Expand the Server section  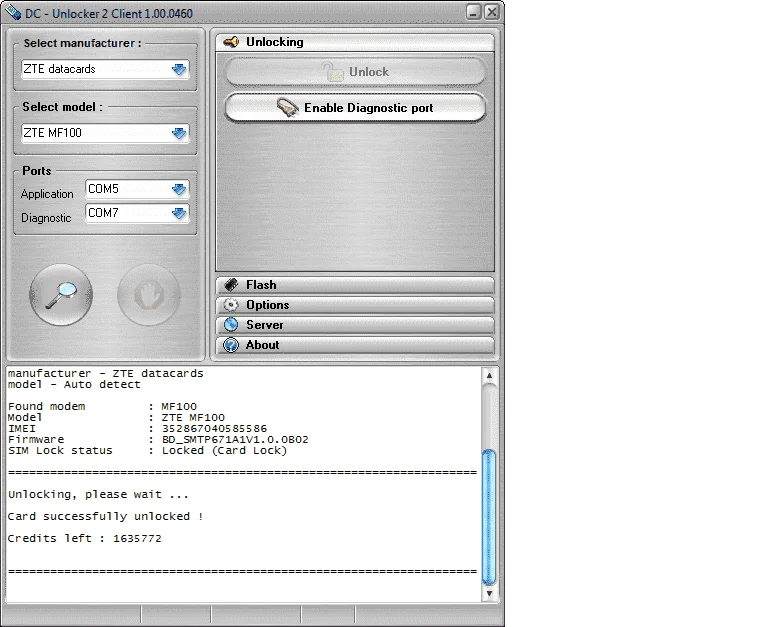(355, 325)
